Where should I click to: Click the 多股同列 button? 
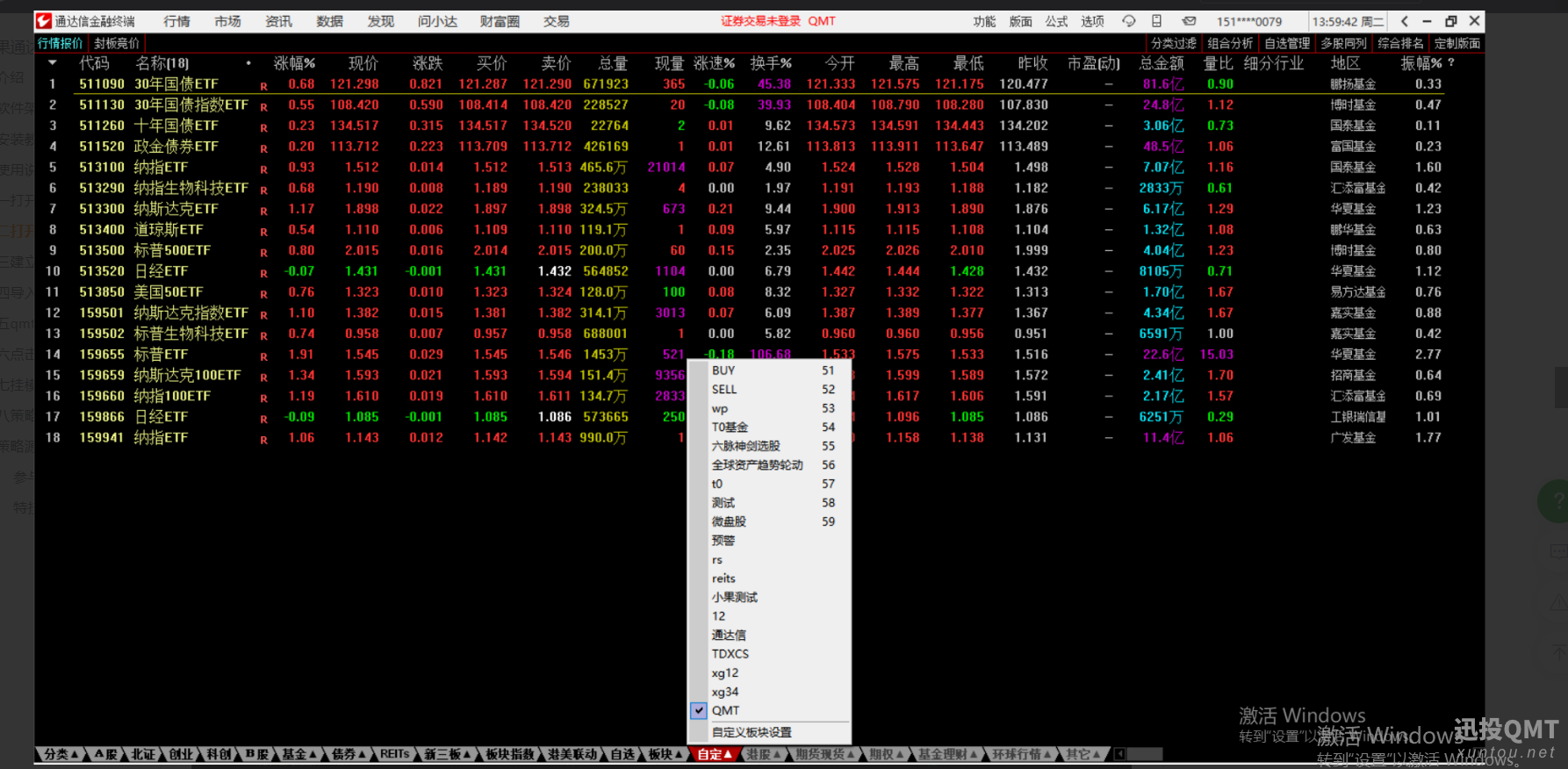coord(1344,43)
